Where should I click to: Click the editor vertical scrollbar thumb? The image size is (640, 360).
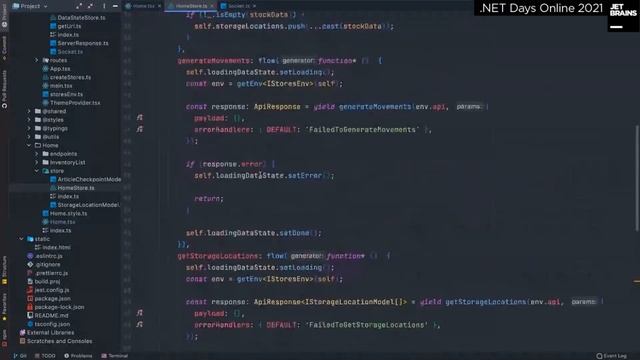pos(637,178)
